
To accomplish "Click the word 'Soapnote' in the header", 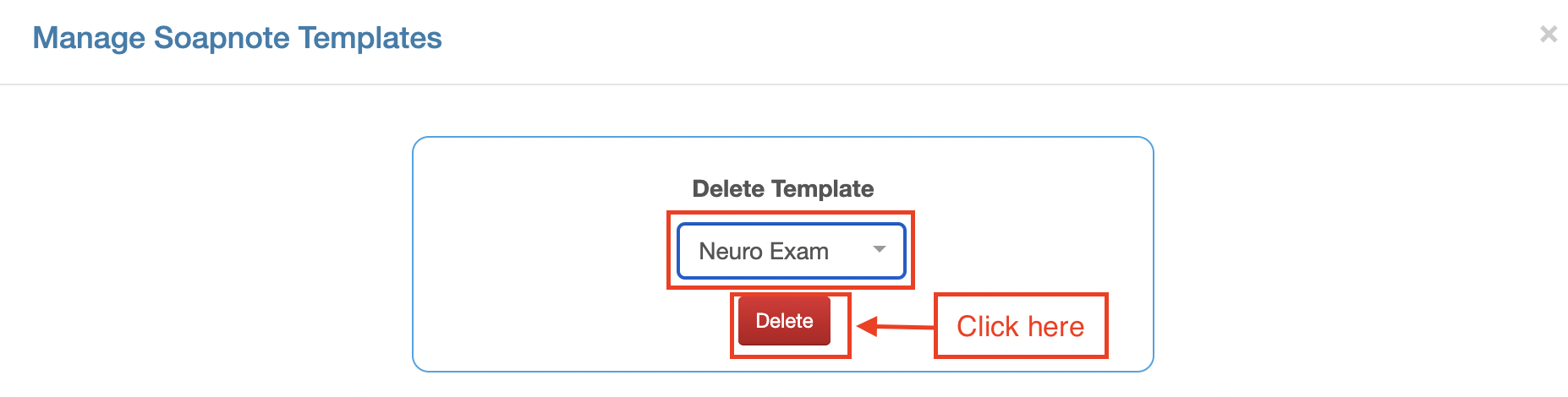I will coord(222,38).
